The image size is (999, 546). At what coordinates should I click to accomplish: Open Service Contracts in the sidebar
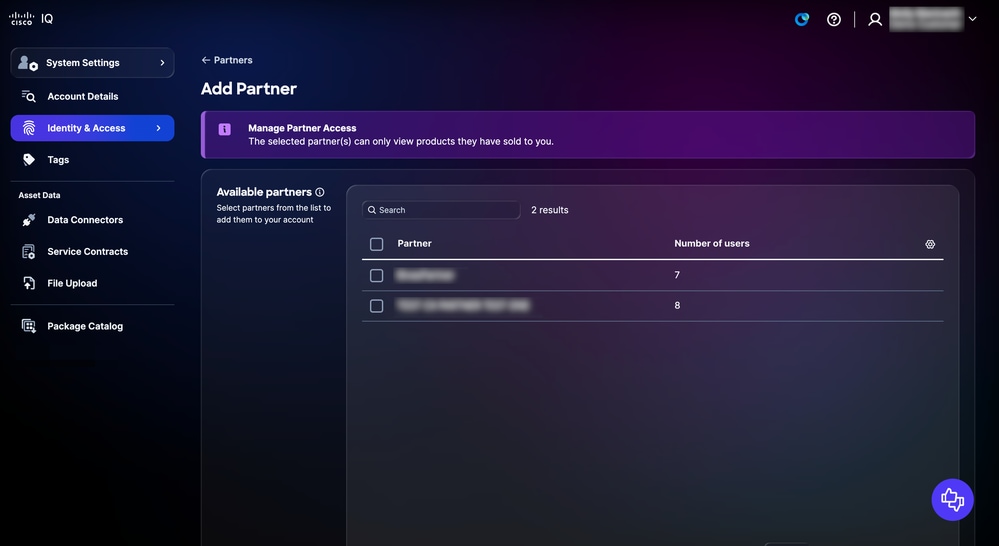pyautogui.click(x=92, y=252)
